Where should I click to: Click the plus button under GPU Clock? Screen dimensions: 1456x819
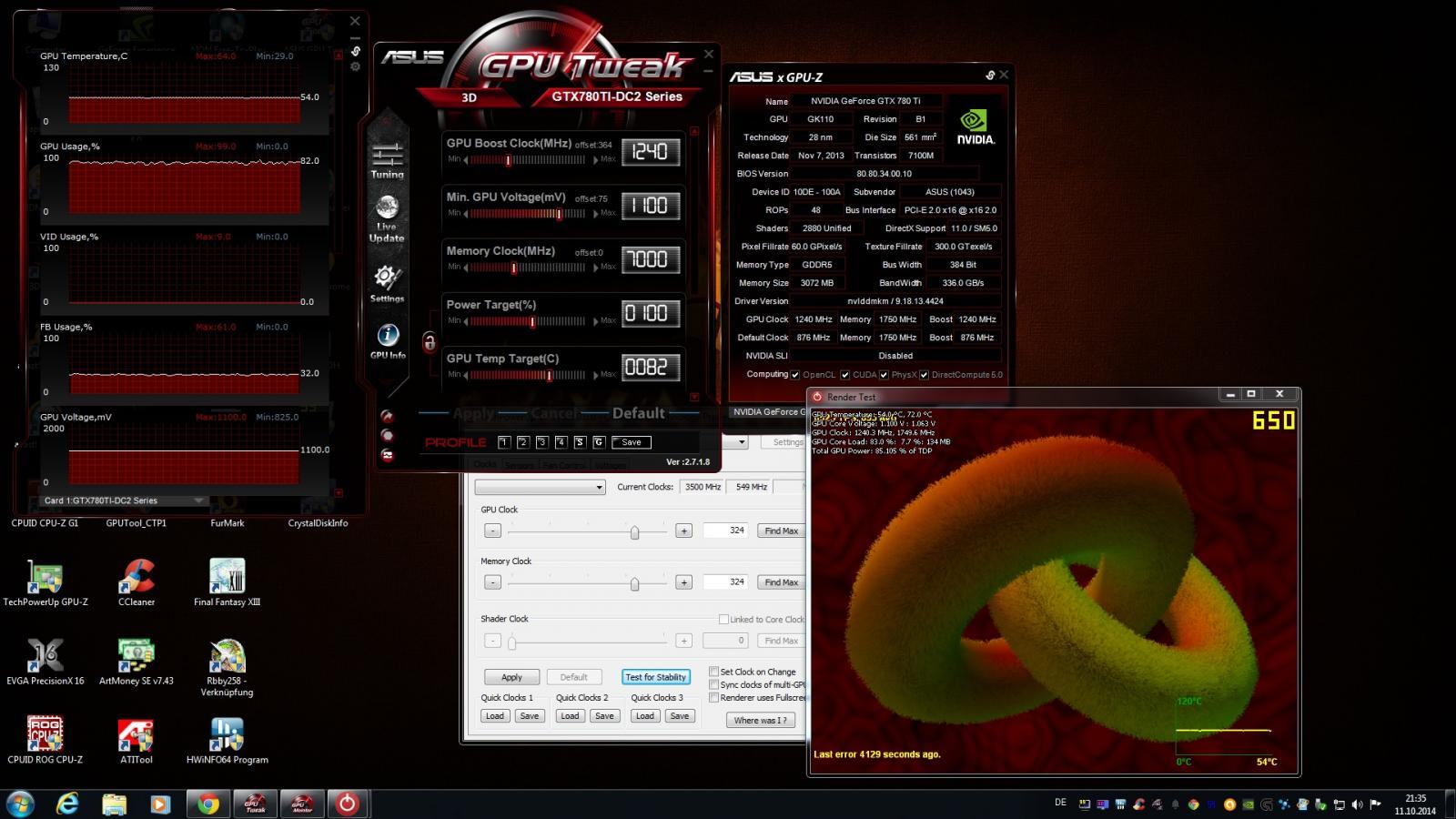[x=683, y=531]
